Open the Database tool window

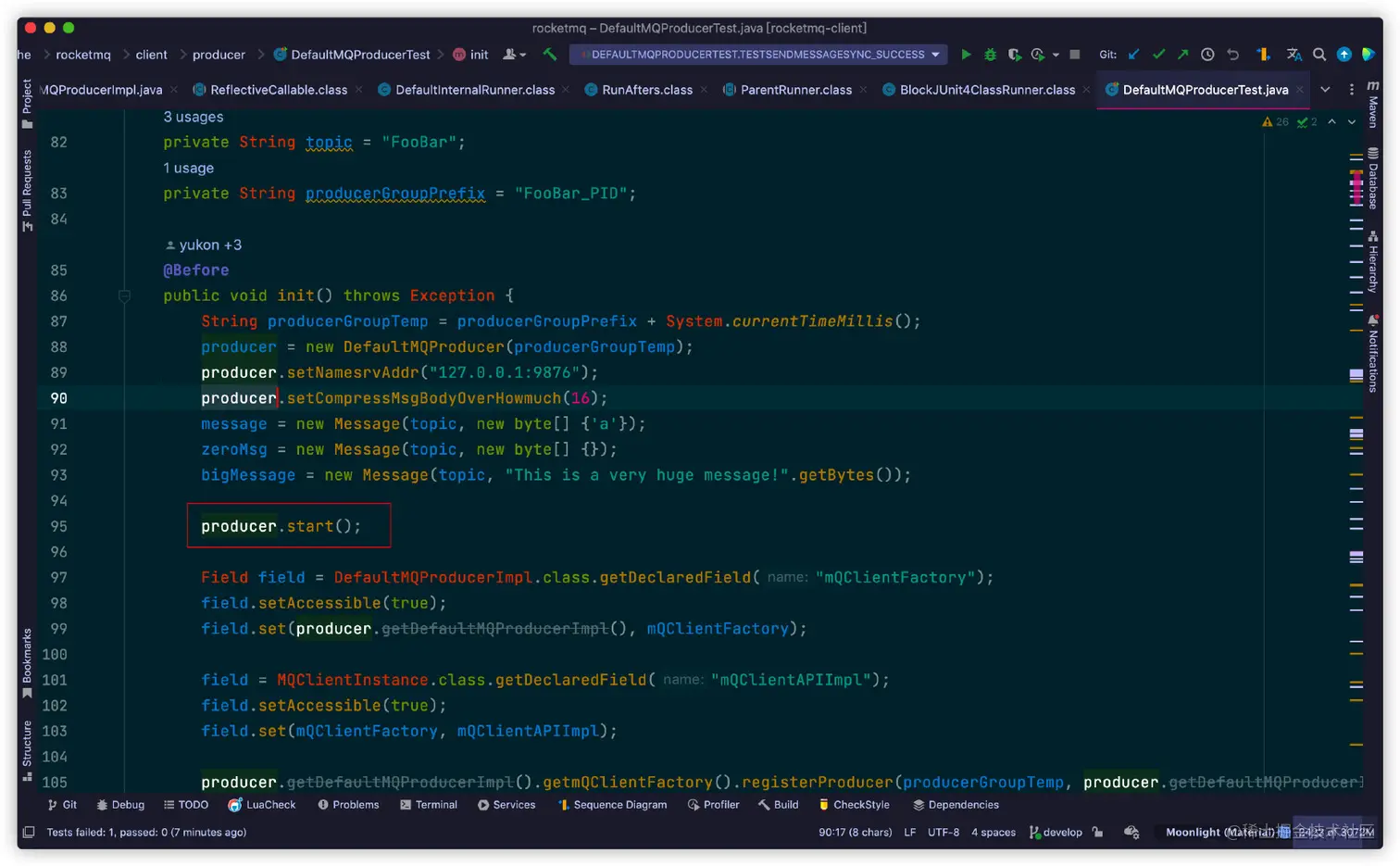pyautogui.click(x=1373, y=179)
